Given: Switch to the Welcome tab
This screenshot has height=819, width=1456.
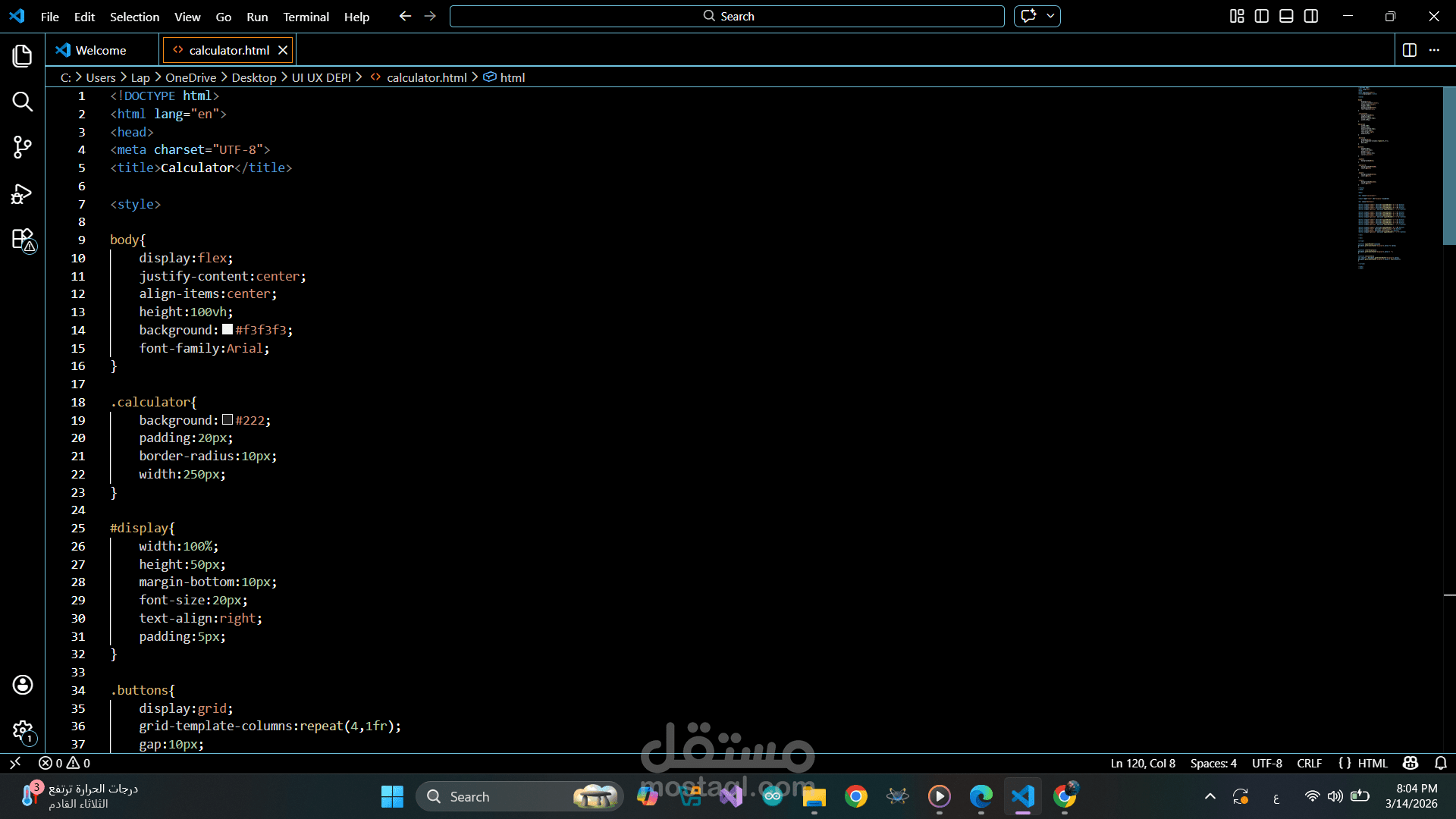Looking at the screenshot, I should 101,50.
